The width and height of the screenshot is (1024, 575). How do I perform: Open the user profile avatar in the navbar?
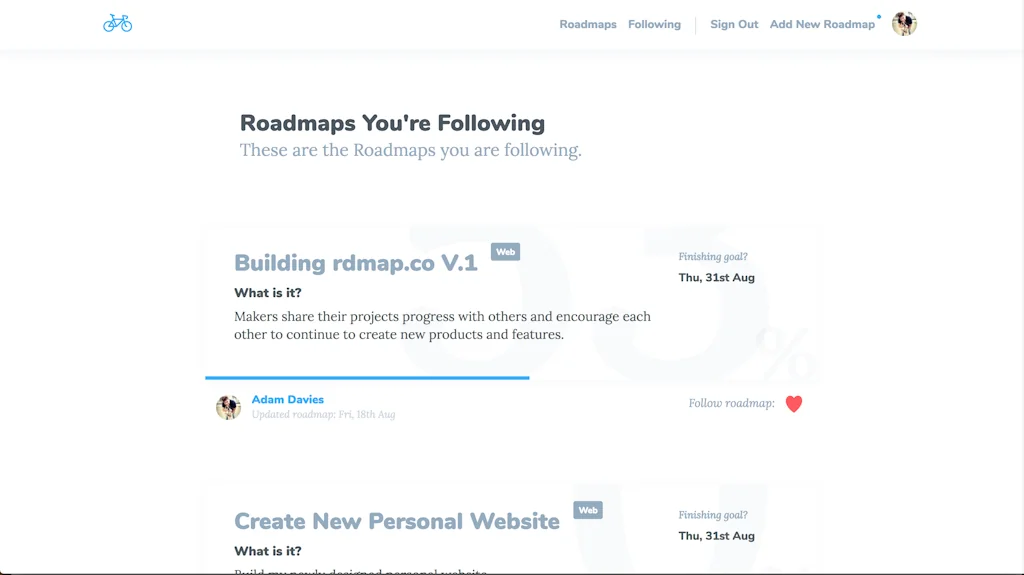[x=904, y=24]
